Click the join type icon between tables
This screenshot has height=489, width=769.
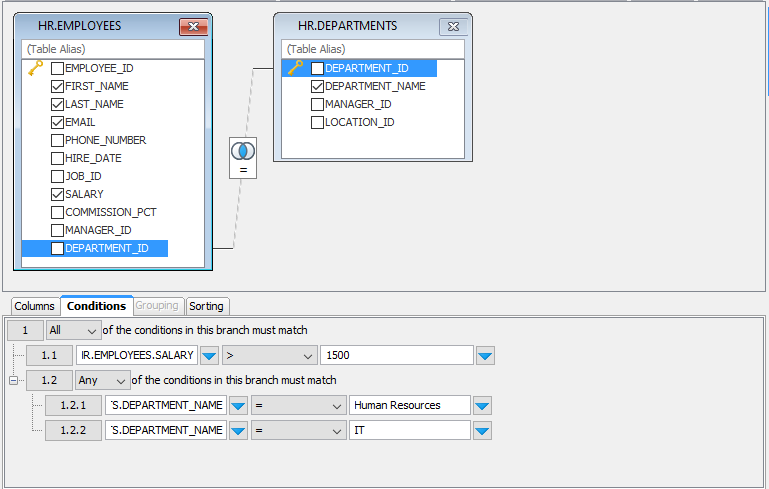pyautogui.click(x=243, y=151)
